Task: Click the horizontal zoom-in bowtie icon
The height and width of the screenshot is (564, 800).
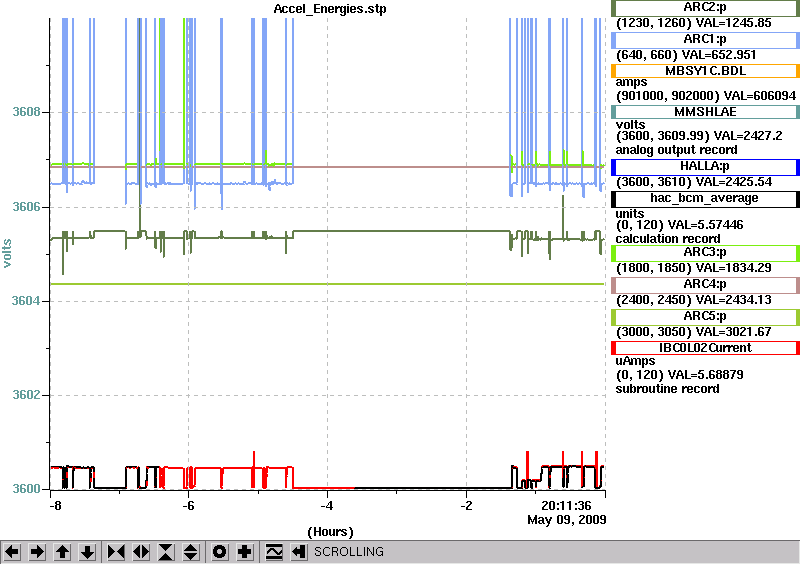Action: point(116,552)
